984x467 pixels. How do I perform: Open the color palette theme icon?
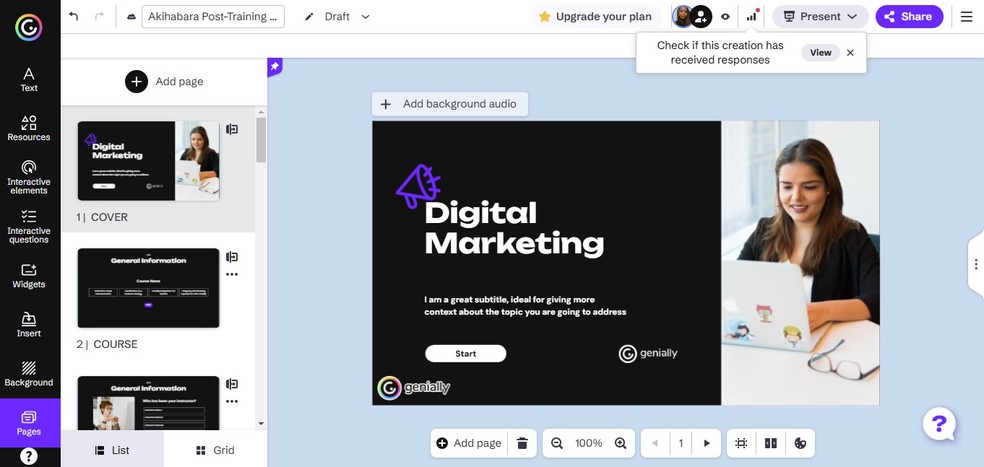click(800, 443)
